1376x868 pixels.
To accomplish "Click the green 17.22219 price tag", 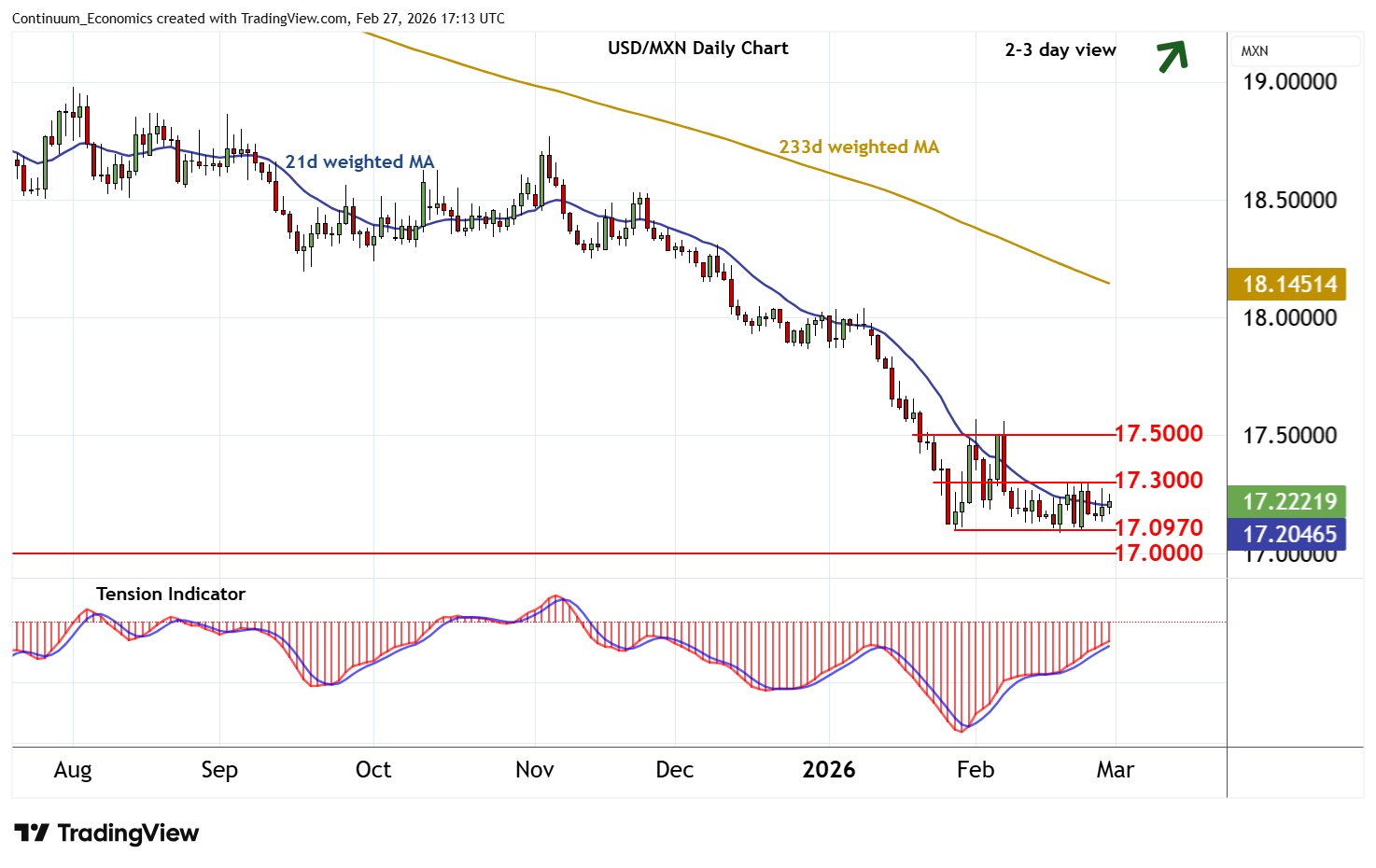I will point(1287,501).
